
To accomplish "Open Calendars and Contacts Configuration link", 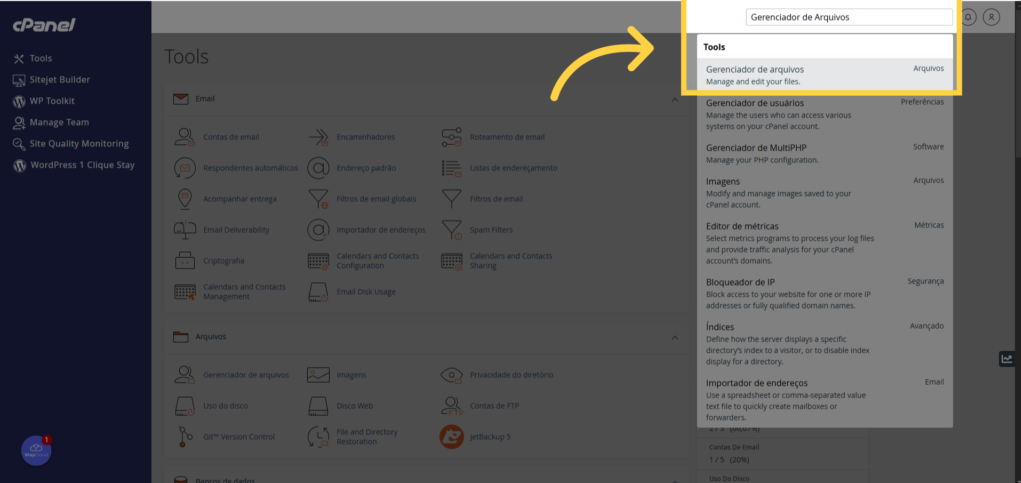I will pyautogui.click(x=378, y=261).
